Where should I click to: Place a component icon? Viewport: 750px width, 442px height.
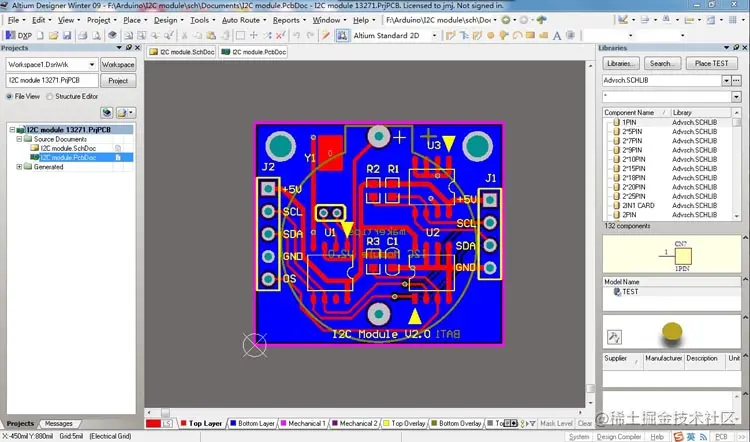(x=570, y=35)
